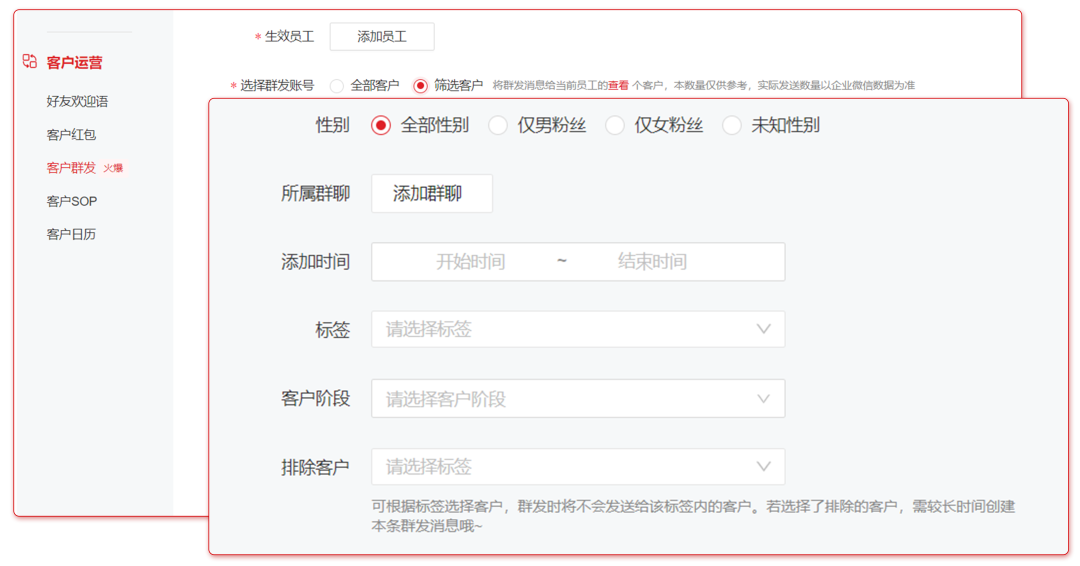Image resolution: width=1080 pixels, height=566 pixels.
Task: Click the 添加群聊 button
Action: click(431, 194)
